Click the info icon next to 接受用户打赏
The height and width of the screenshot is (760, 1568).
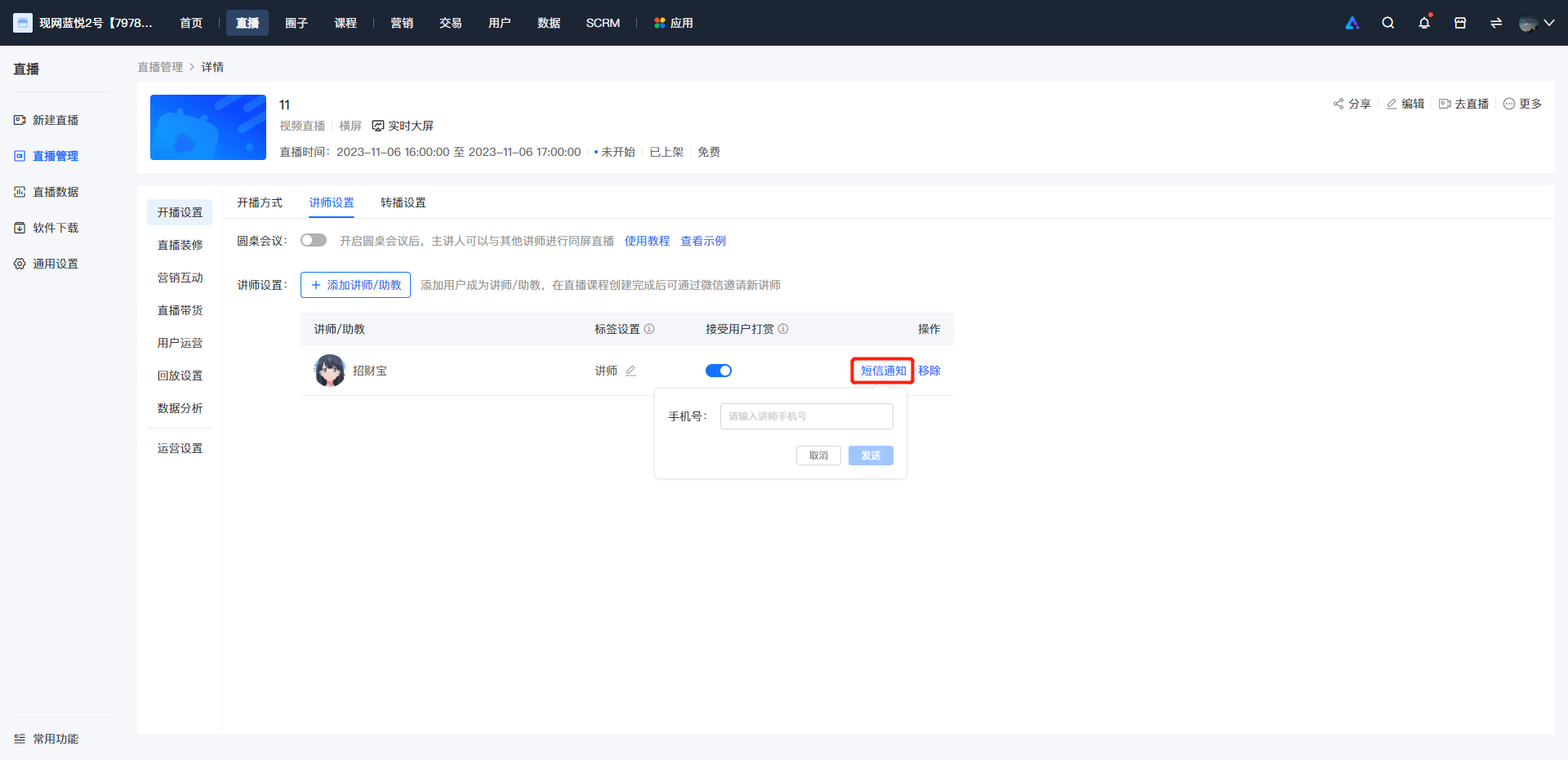pos(783,329)
